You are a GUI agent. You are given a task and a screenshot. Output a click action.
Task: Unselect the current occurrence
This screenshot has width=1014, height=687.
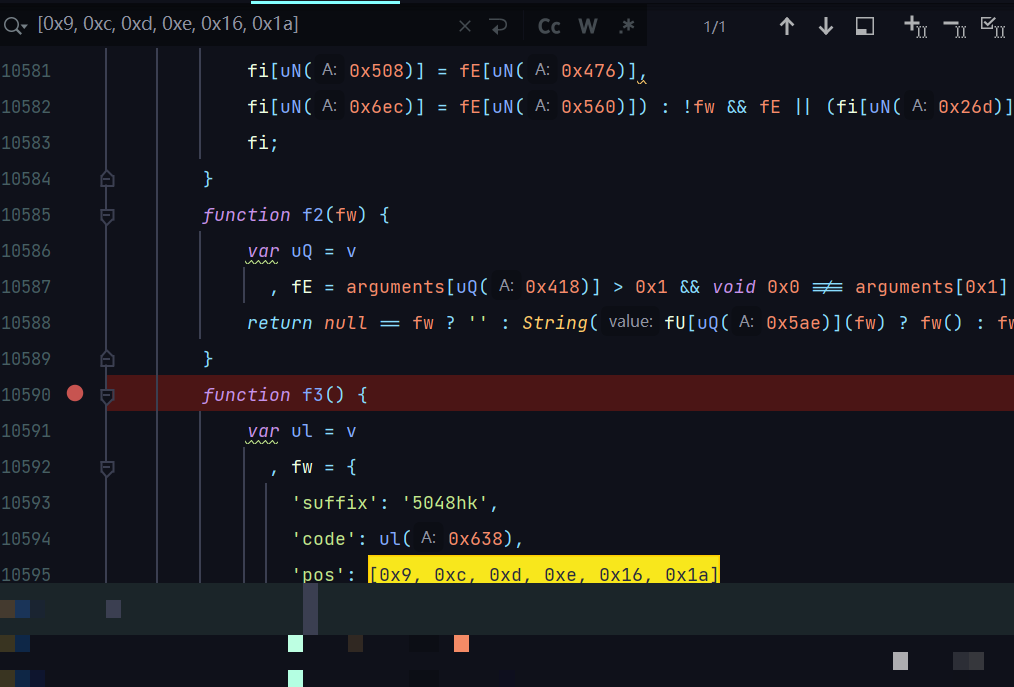coord(954,26)
